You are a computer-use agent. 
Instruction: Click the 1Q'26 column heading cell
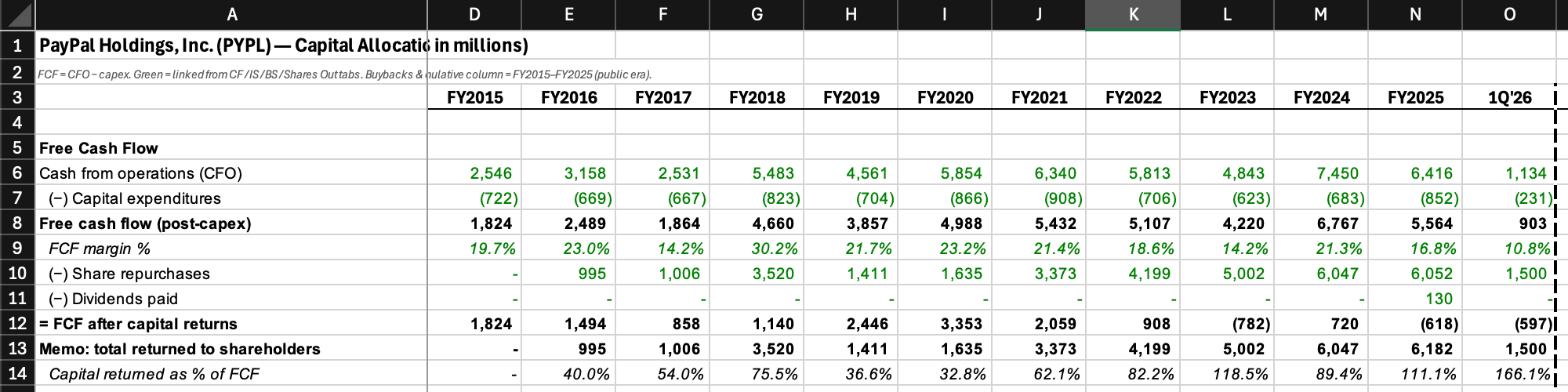point(1509,98)
